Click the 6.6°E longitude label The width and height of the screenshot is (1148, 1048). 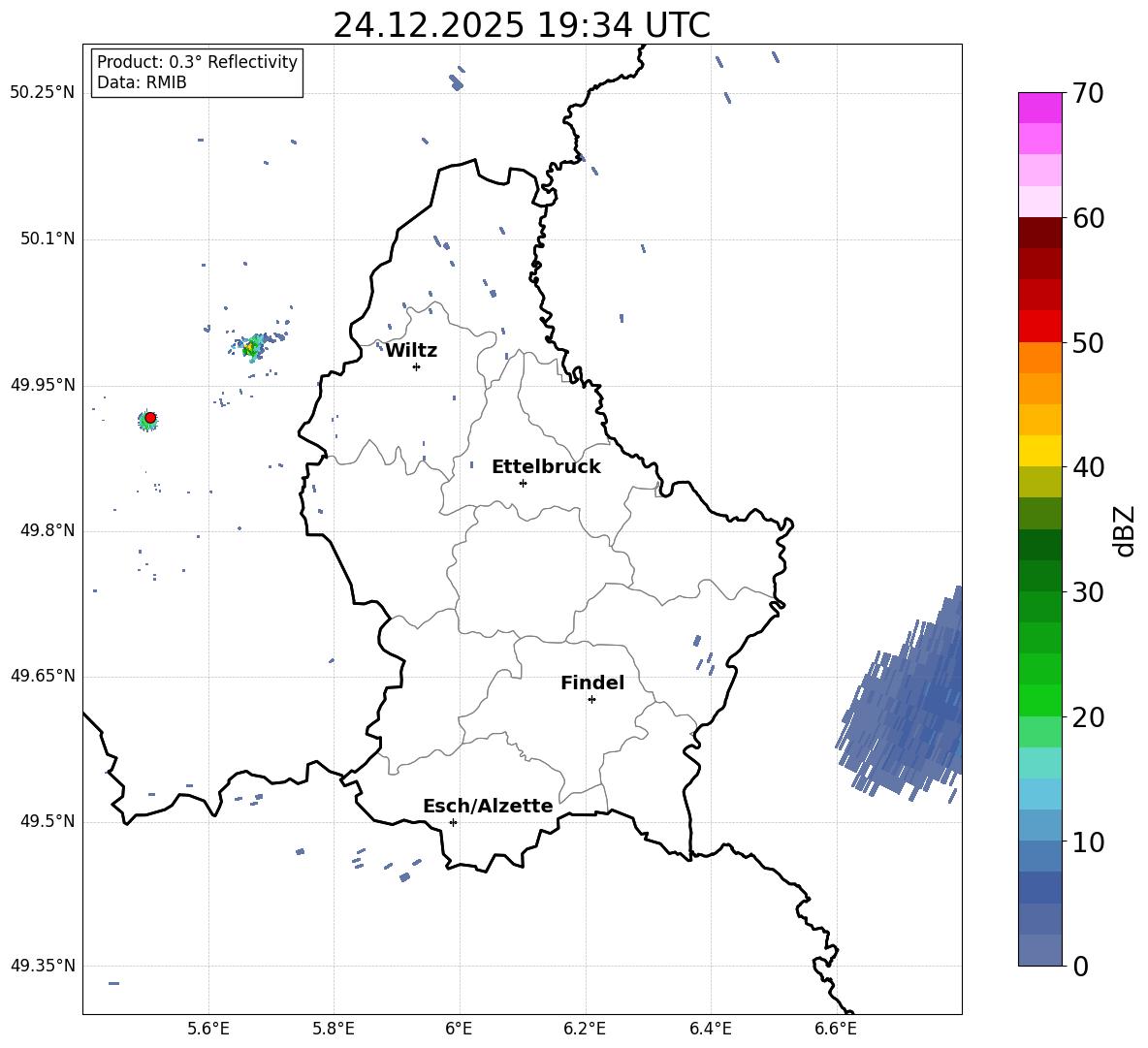(x=836, y=1030)
